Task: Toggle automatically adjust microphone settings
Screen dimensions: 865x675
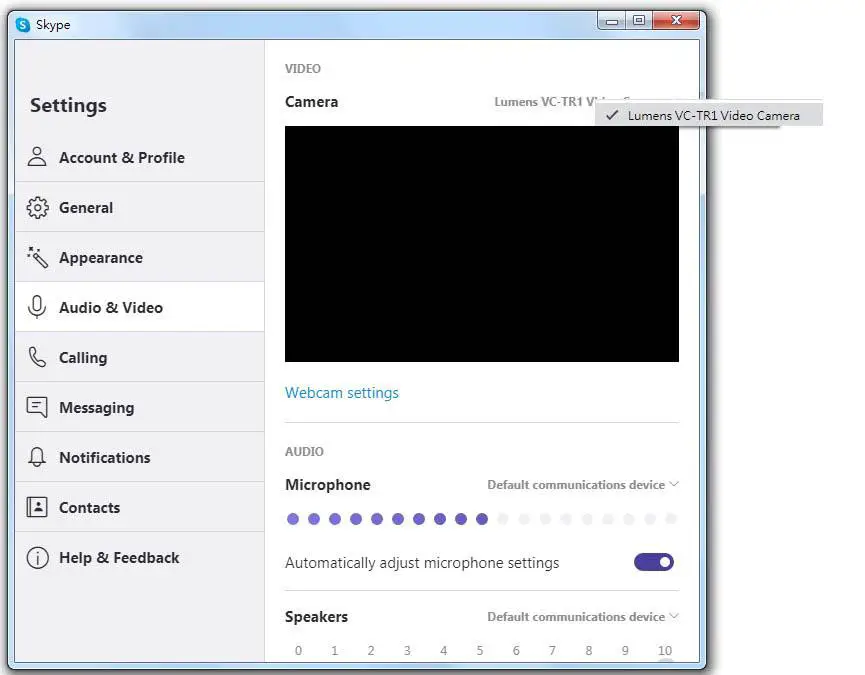Action: (x=653, y=562)
